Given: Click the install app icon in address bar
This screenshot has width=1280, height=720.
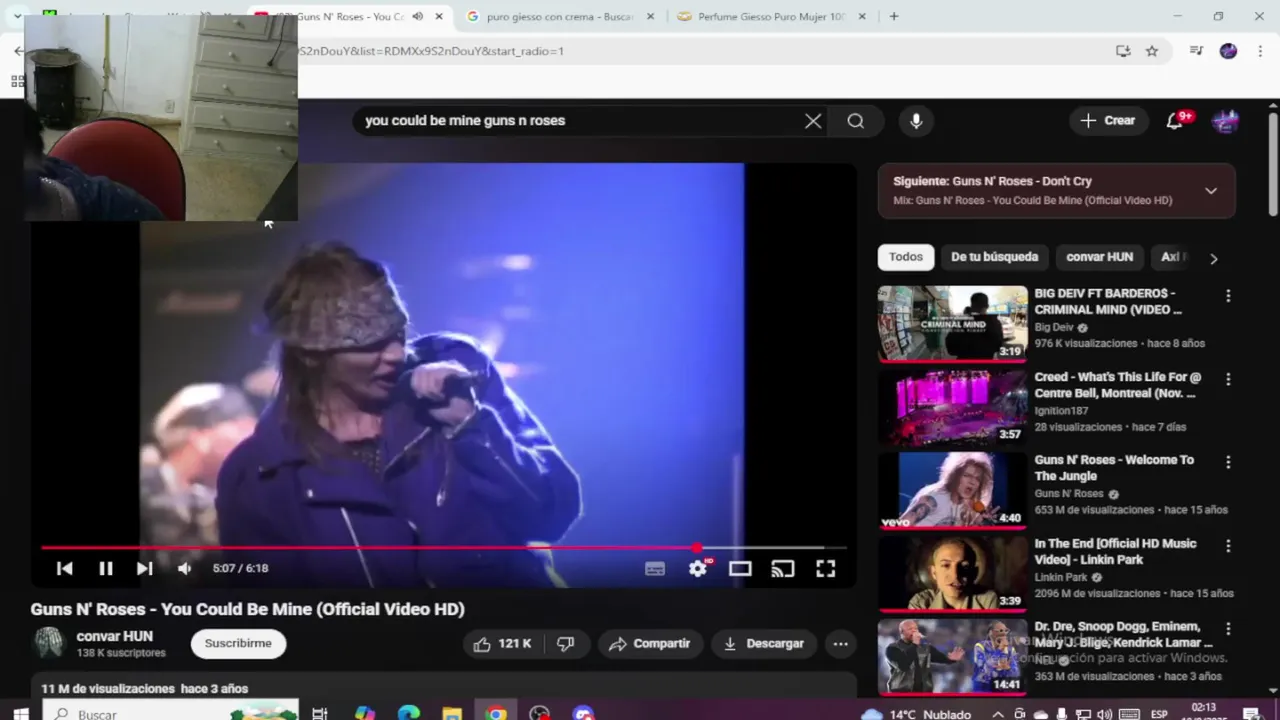Looking at the screenshot, I should 1123,51.
